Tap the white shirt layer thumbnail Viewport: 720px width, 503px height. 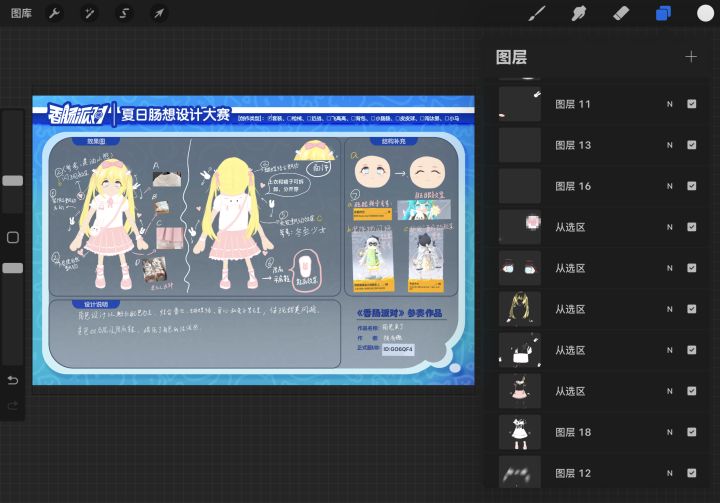coord(520,350)
